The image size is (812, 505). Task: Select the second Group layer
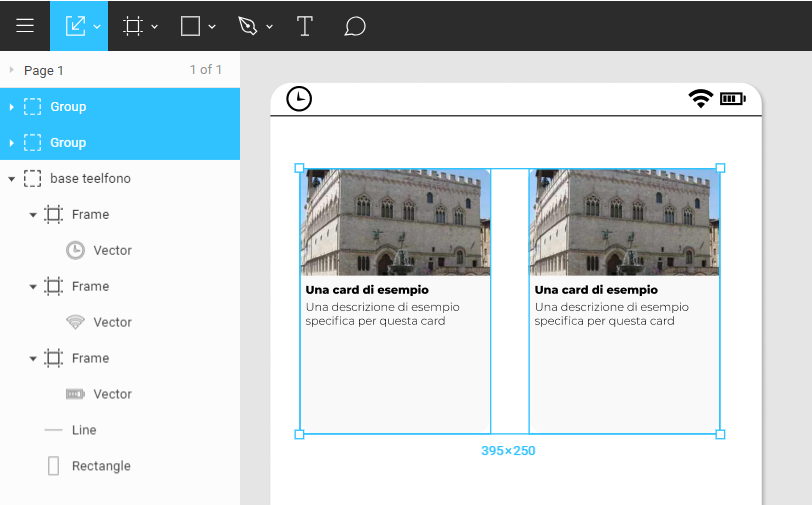click(68, 143)
